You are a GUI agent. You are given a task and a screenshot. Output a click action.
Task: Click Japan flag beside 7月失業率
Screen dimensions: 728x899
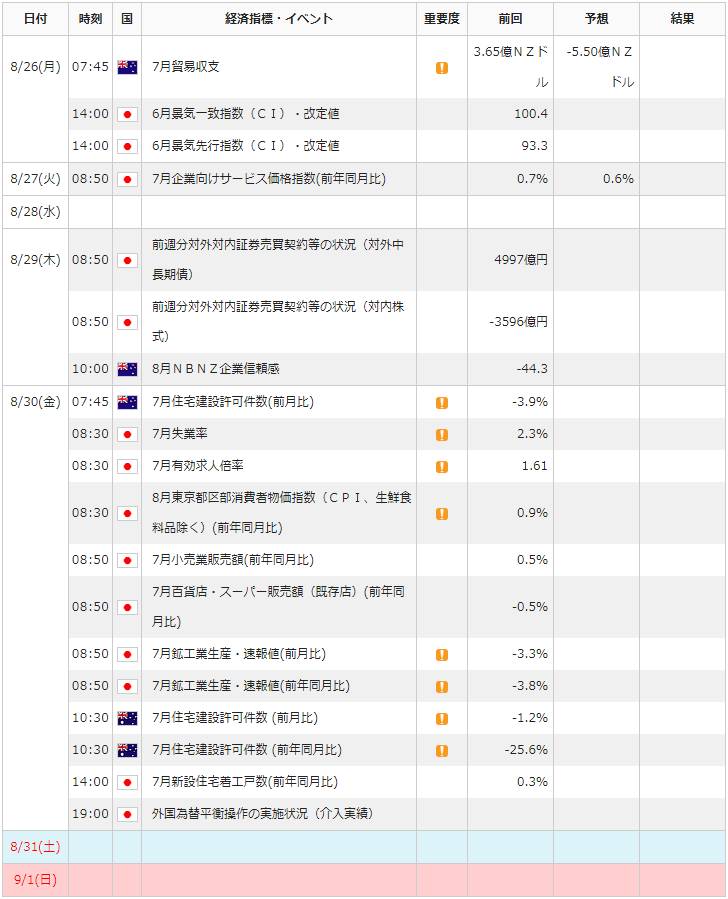point(127,435)
